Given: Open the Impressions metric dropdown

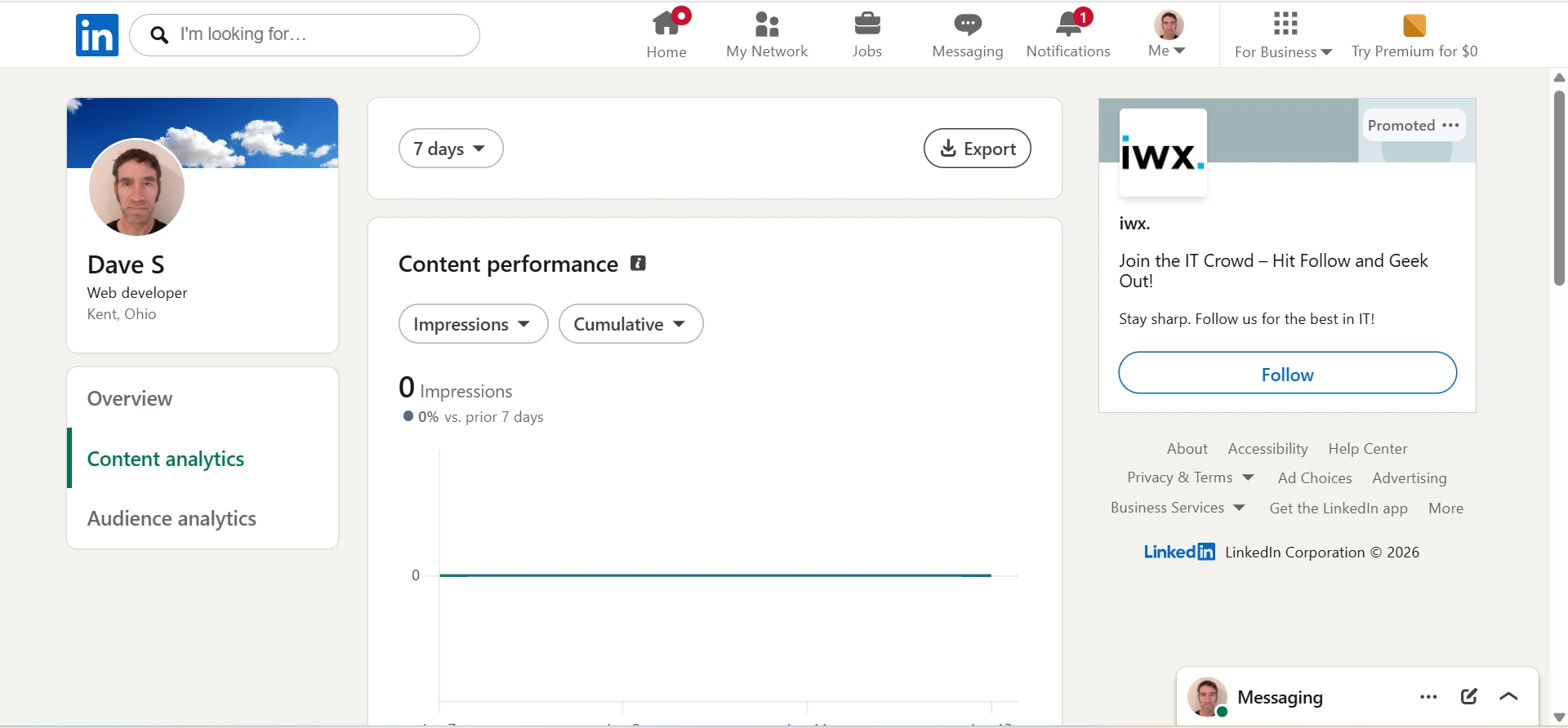Looking at the screenshot, I should point(474,324).
